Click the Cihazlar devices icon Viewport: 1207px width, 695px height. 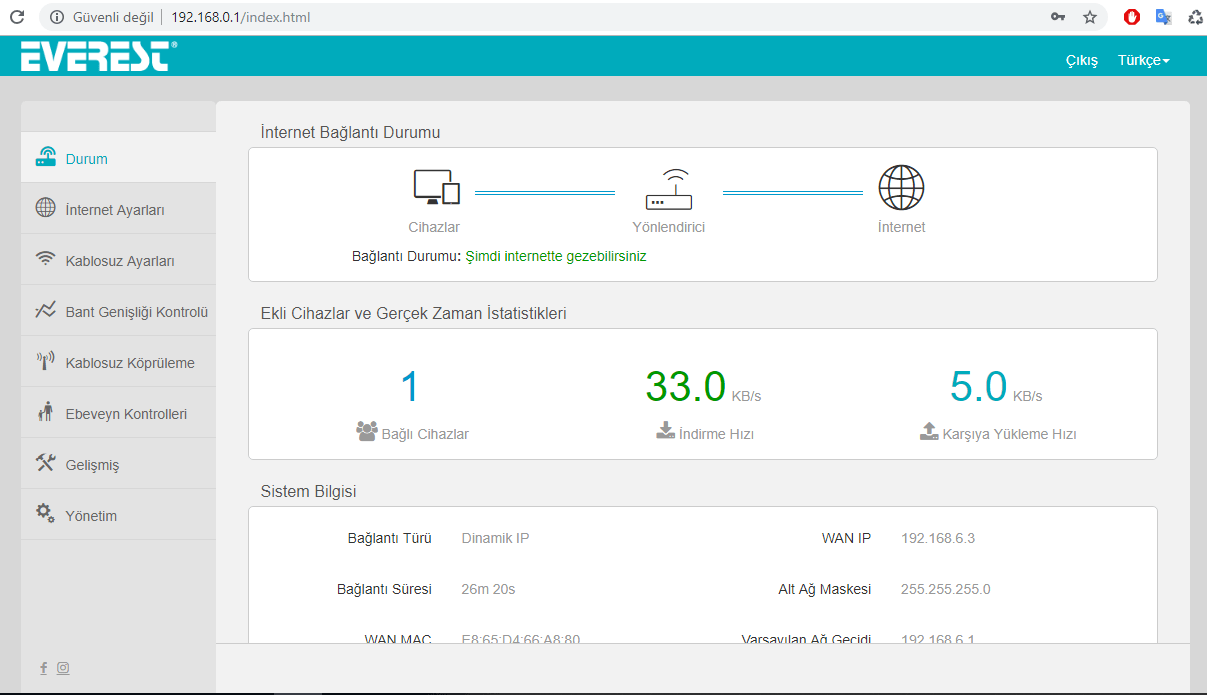[436, 188]
